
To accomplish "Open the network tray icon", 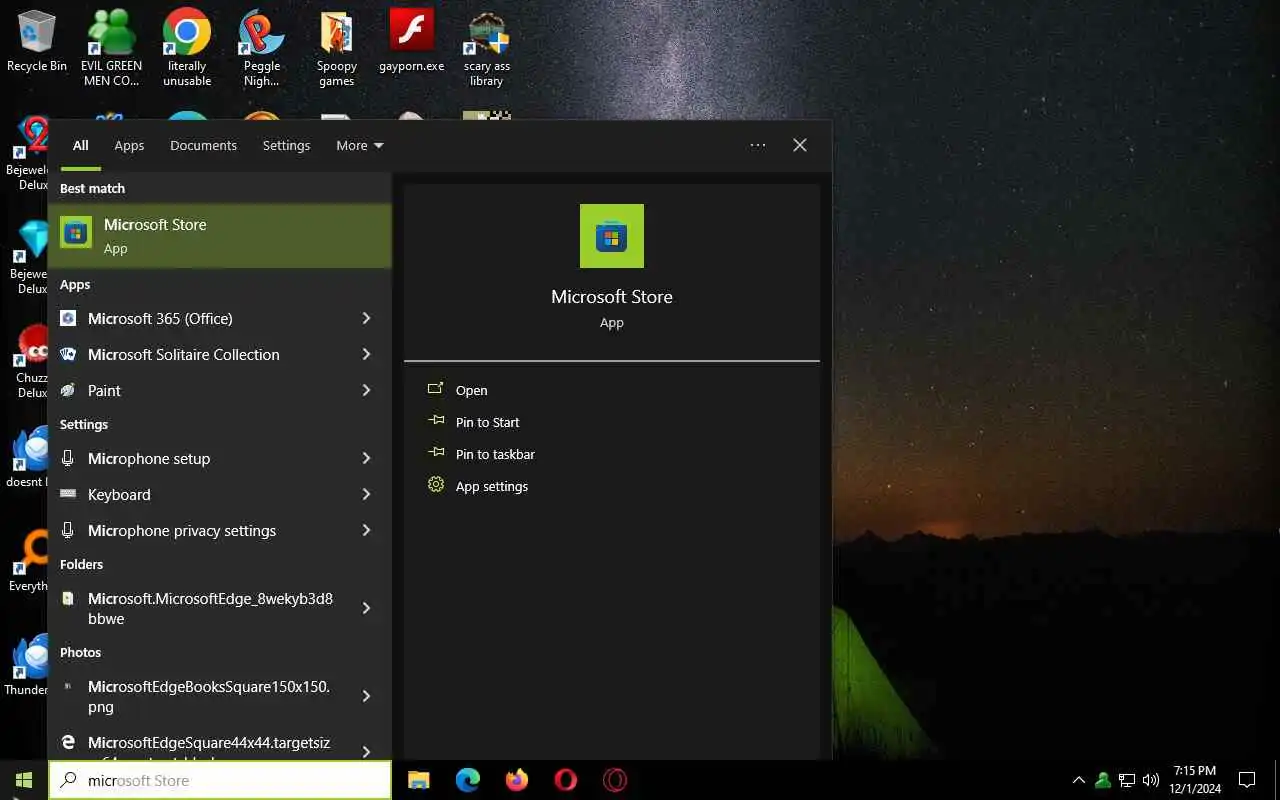I will 1127,780.
